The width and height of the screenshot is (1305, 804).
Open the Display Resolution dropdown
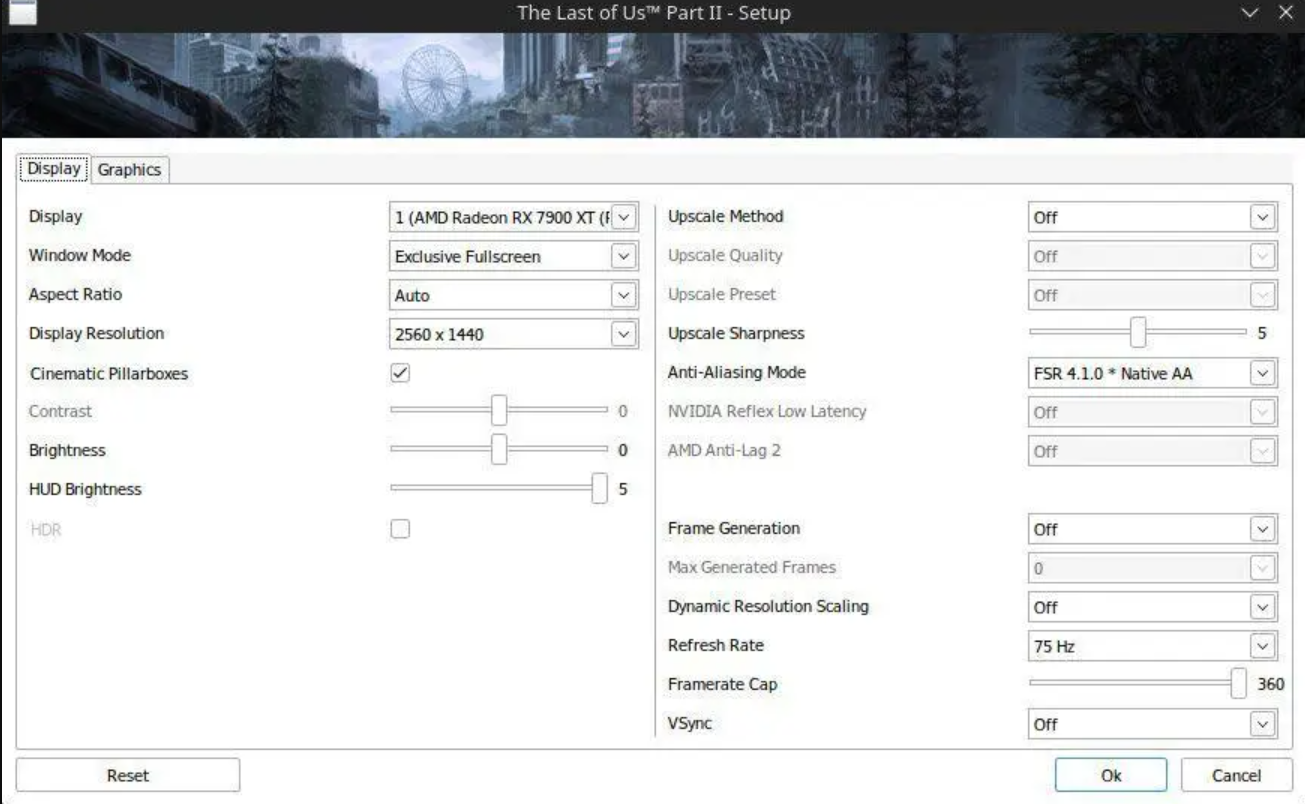coord(513,334)
